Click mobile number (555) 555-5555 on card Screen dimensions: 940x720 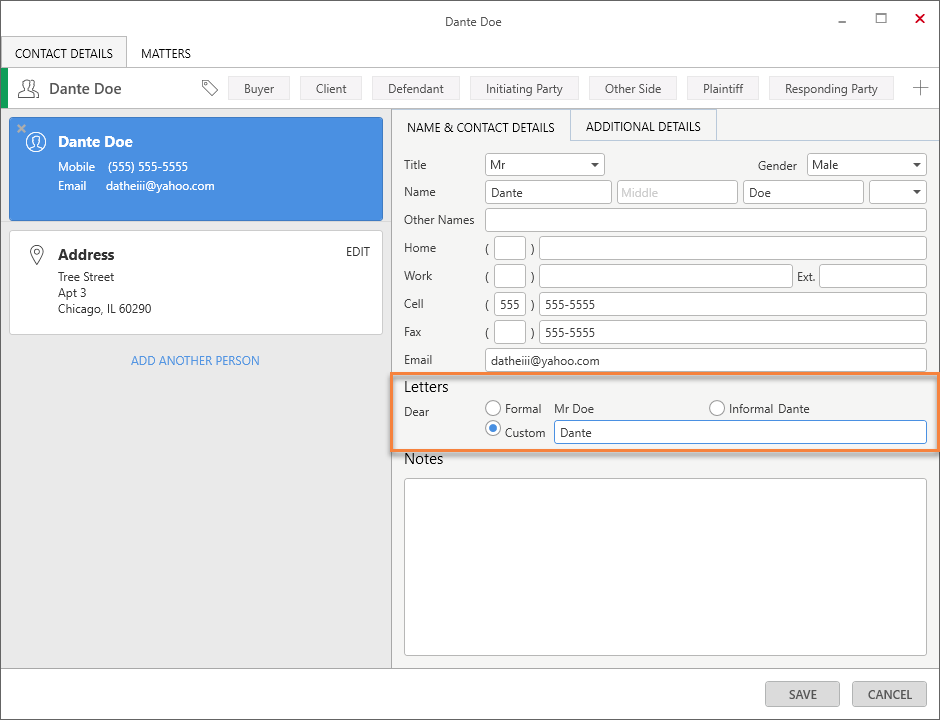147,167
